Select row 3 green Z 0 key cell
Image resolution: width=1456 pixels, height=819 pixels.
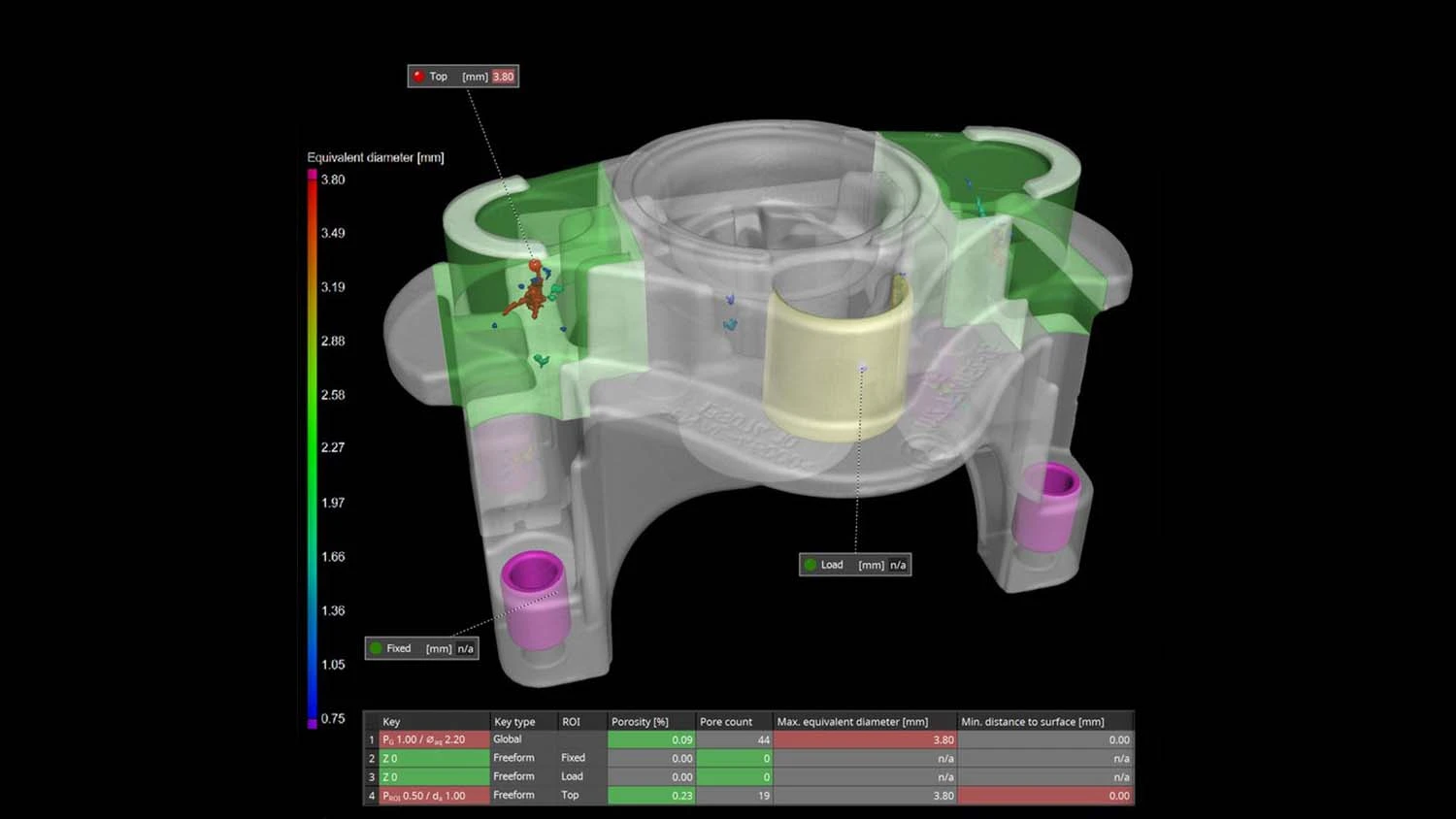(434, 776)
